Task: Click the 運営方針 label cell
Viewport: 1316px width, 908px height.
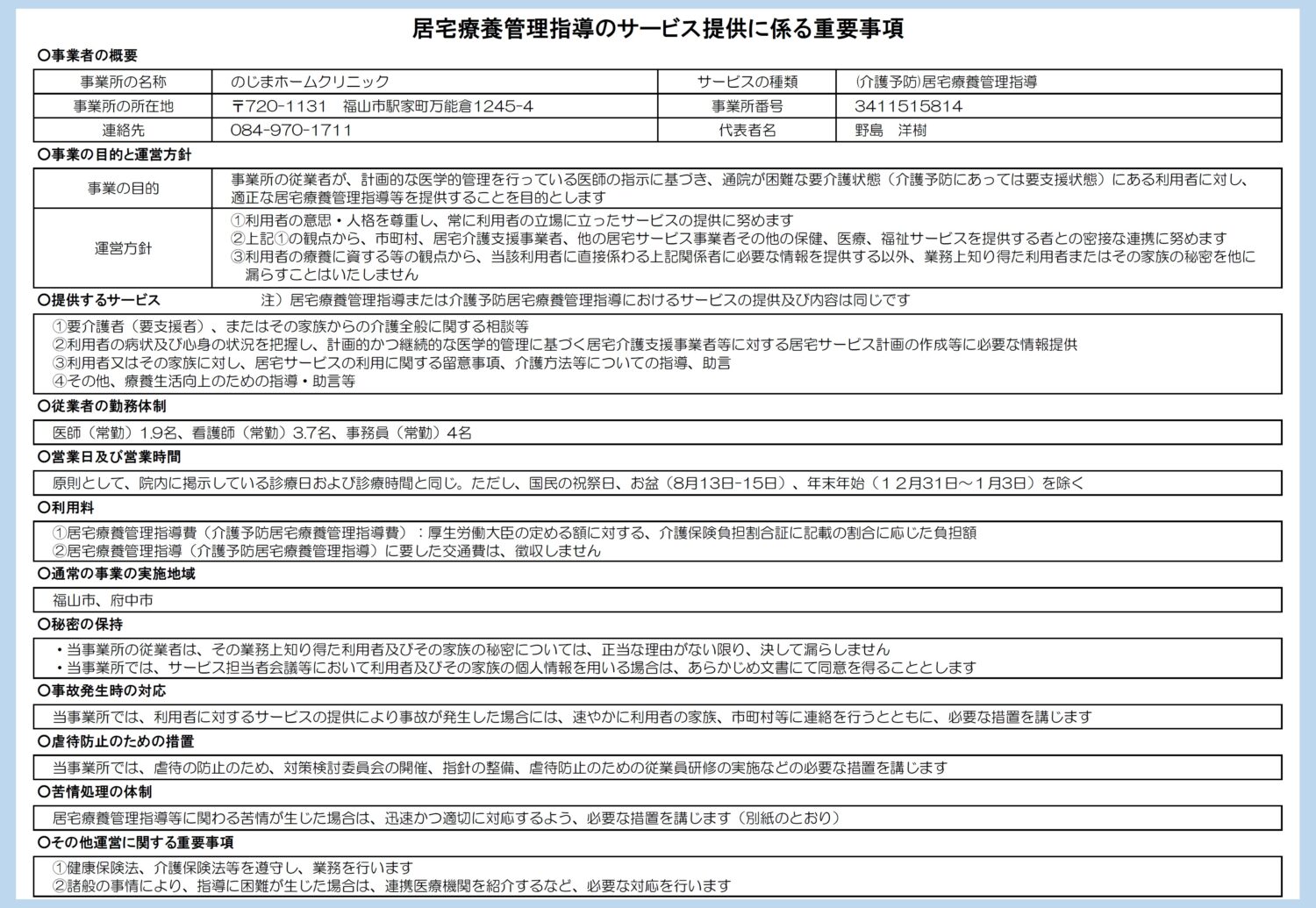Action: 123,248
